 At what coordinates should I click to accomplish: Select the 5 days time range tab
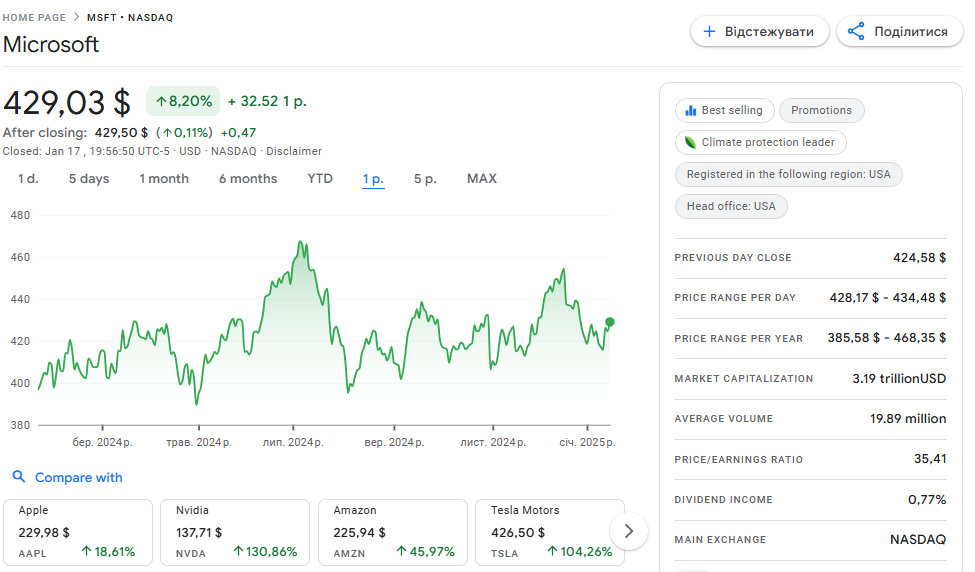coord(89,179)
